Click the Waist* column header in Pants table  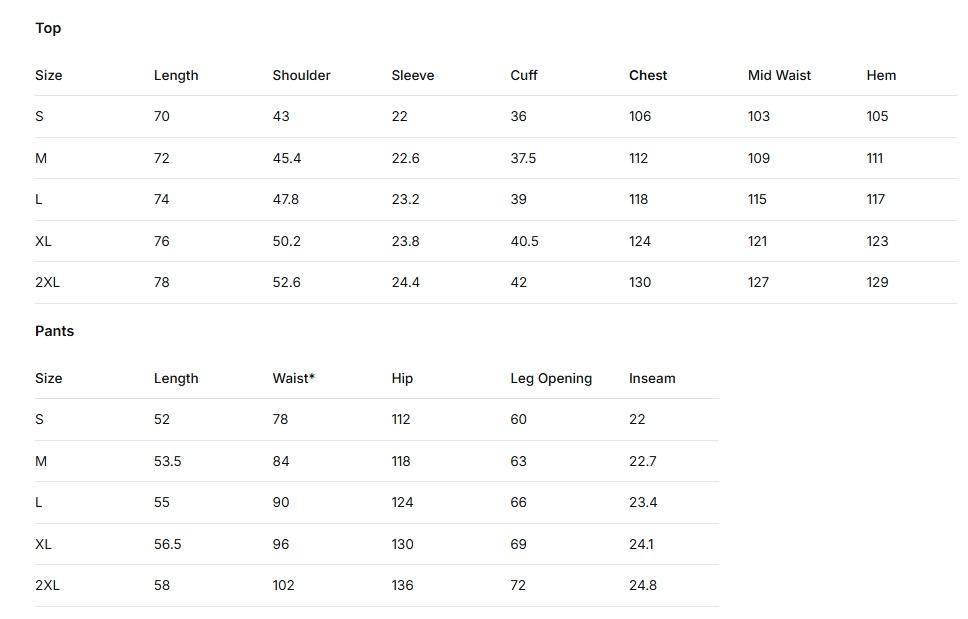point(293,378)
